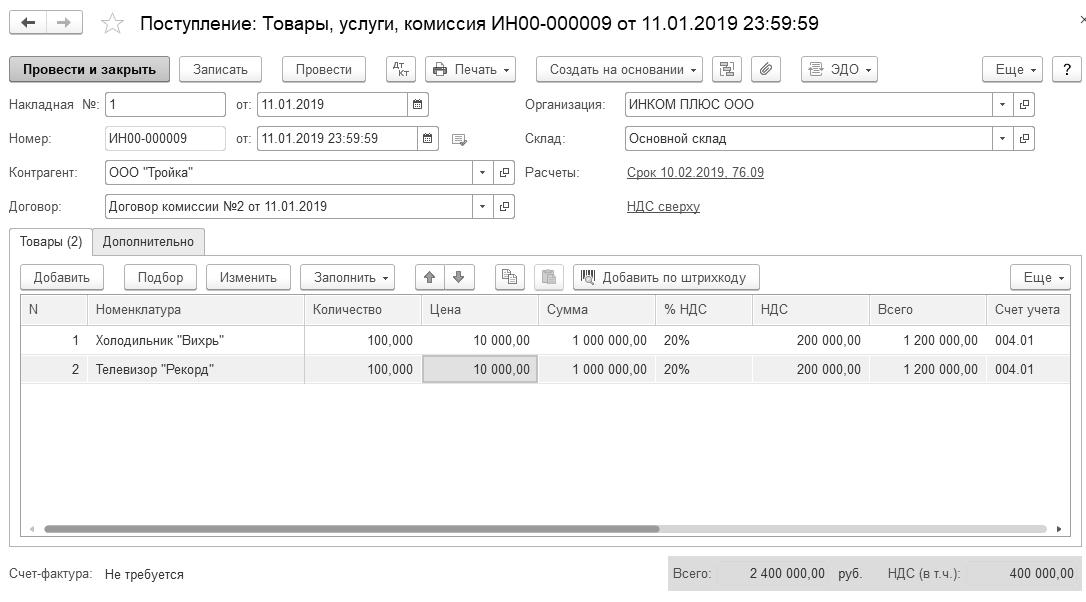The width and height of the screenshot is (1086, 602).
Task: Click the Количество column header
Action: point(362,310)
